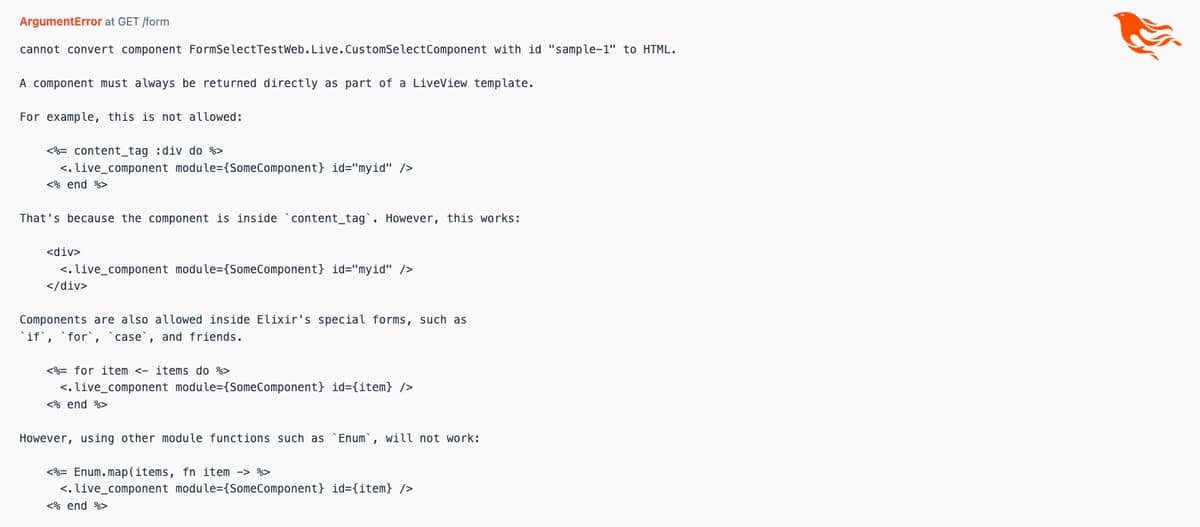Image resolution: width=1200 pixels, height=527 pixels.
Task: Click 'However, using other module functions' sentence
Action: [249, 438]
